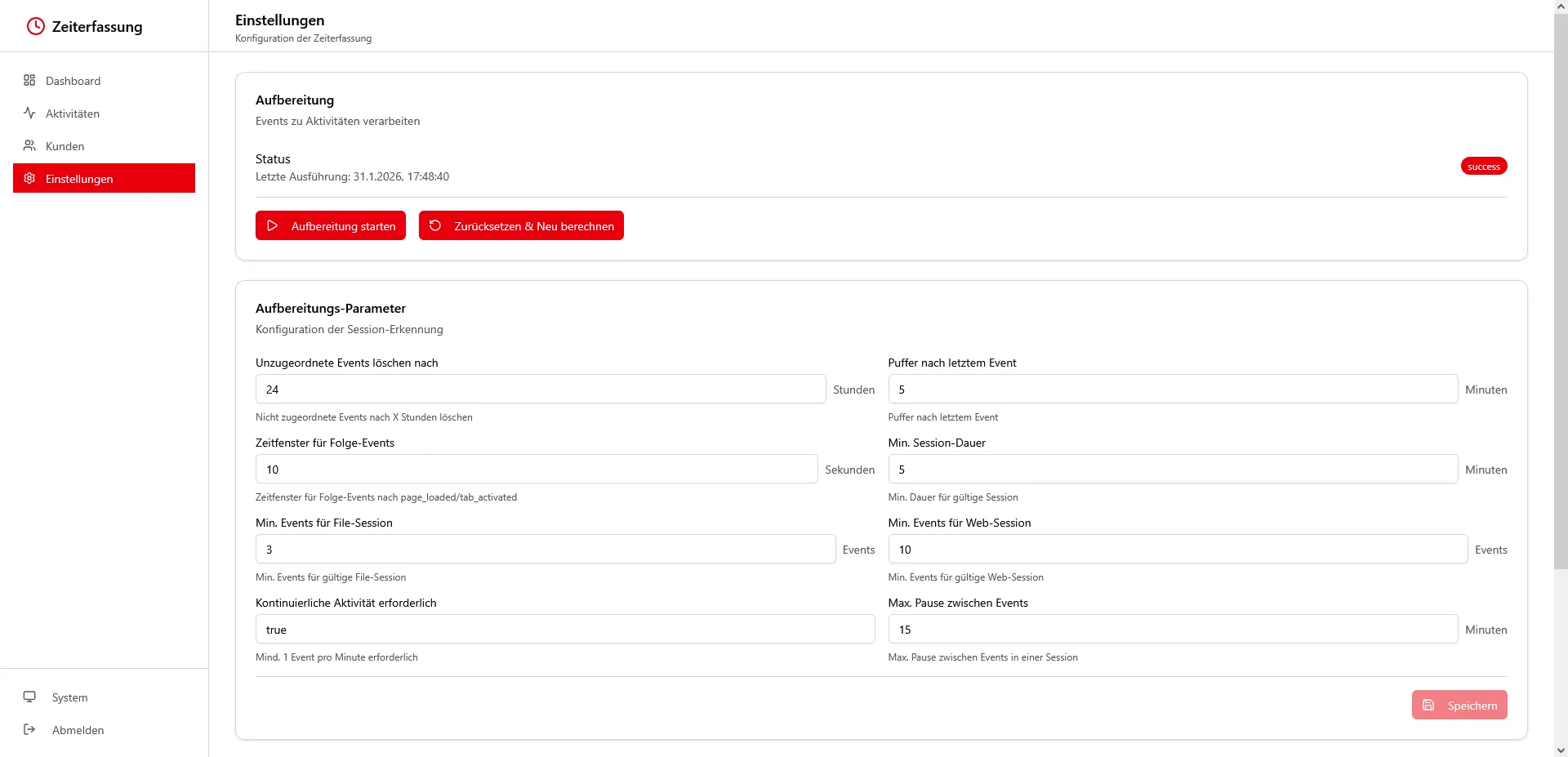Click the Min. Session-Dauer input
The height and width of the screenshot is (757, 1568).
click(1173, 469)
